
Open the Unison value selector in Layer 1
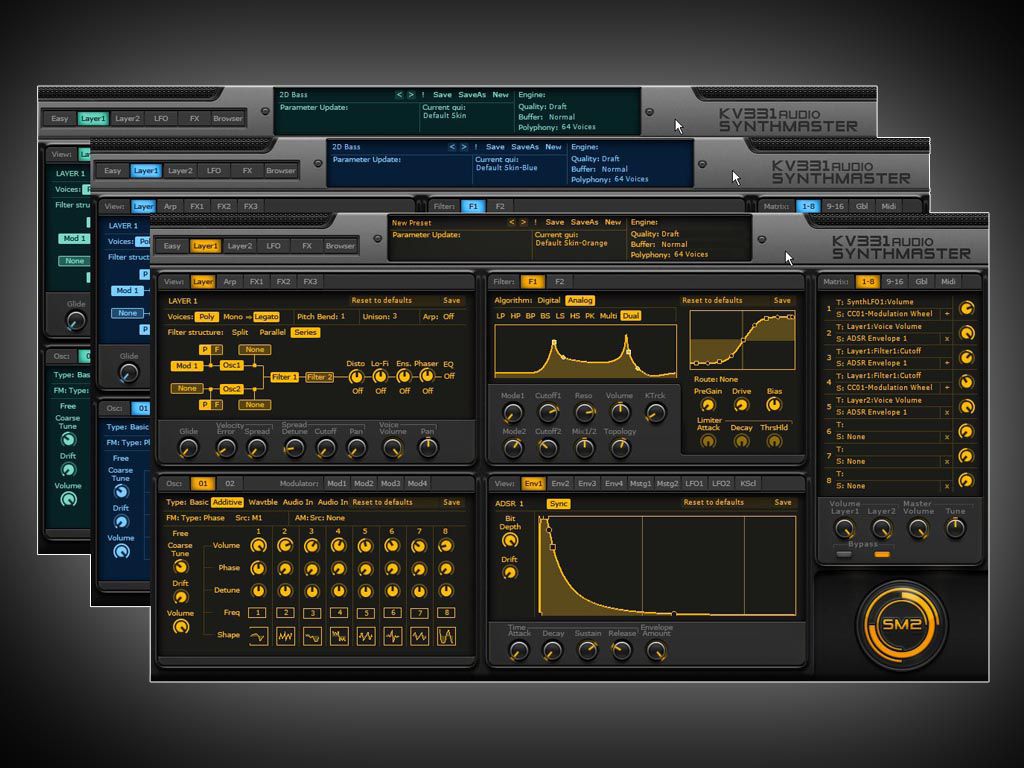click(x=394, y=316)
